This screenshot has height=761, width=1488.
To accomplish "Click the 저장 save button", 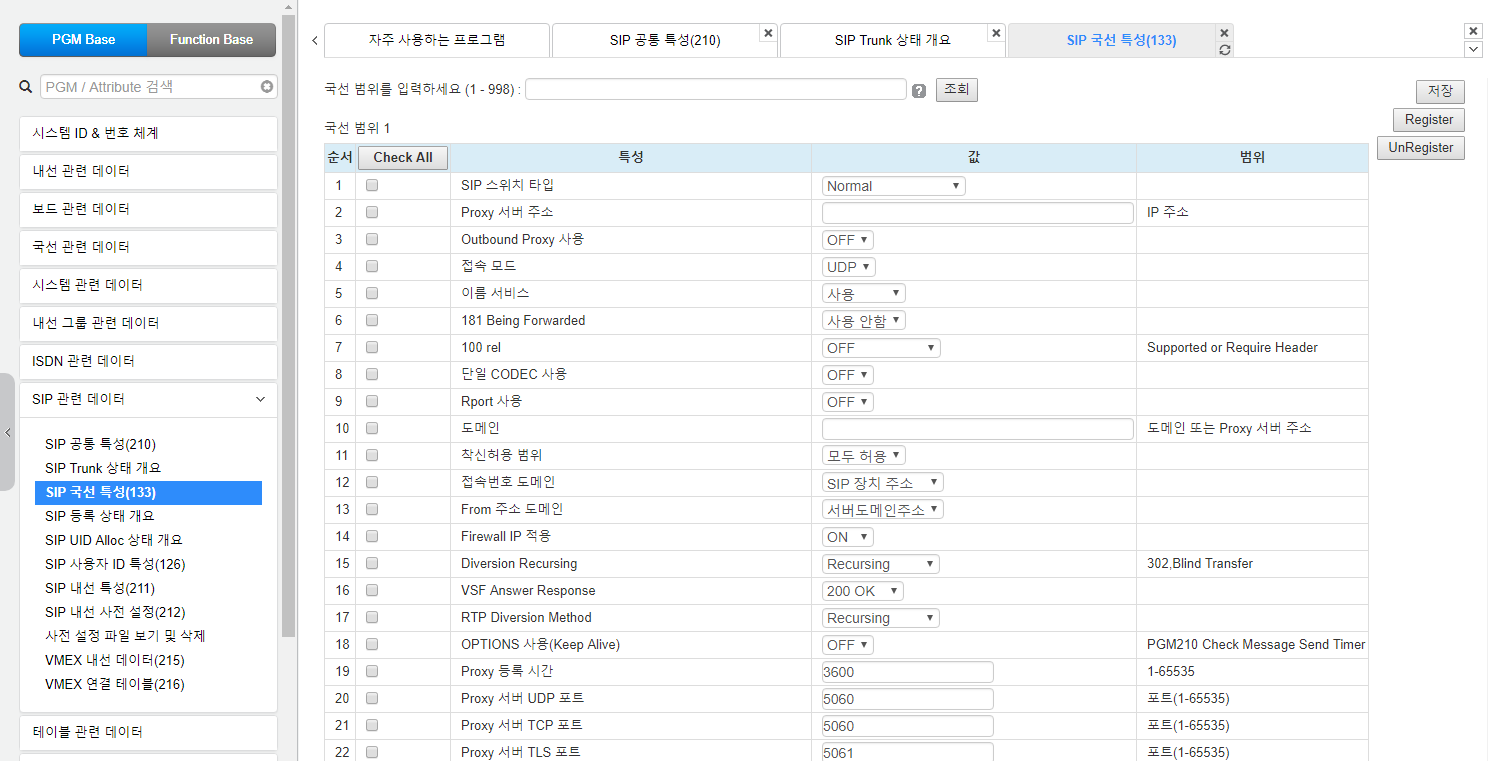I will (1440, 91).
